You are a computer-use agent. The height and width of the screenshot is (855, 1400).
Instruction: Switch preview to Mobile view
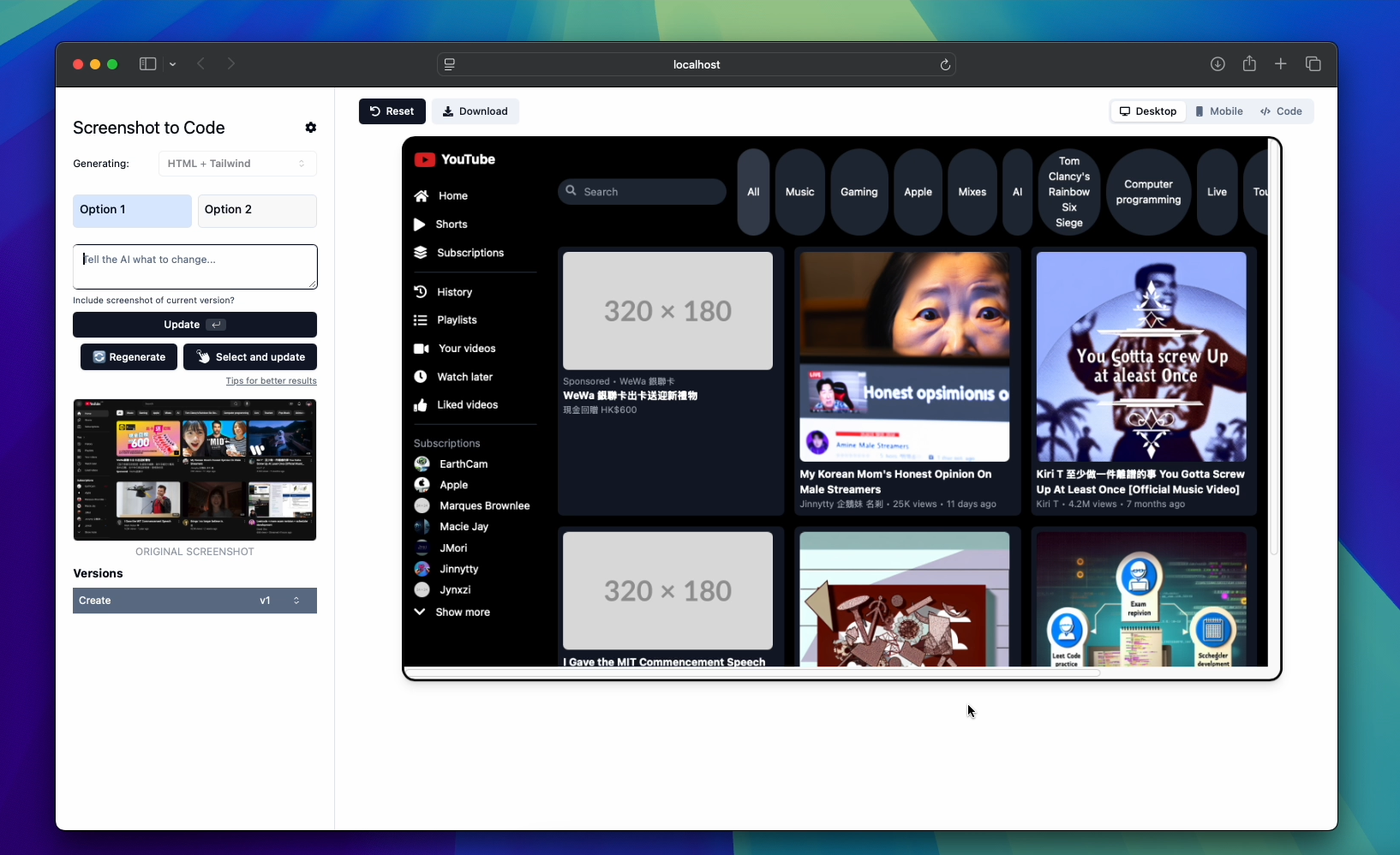[x=1218, y=111]
